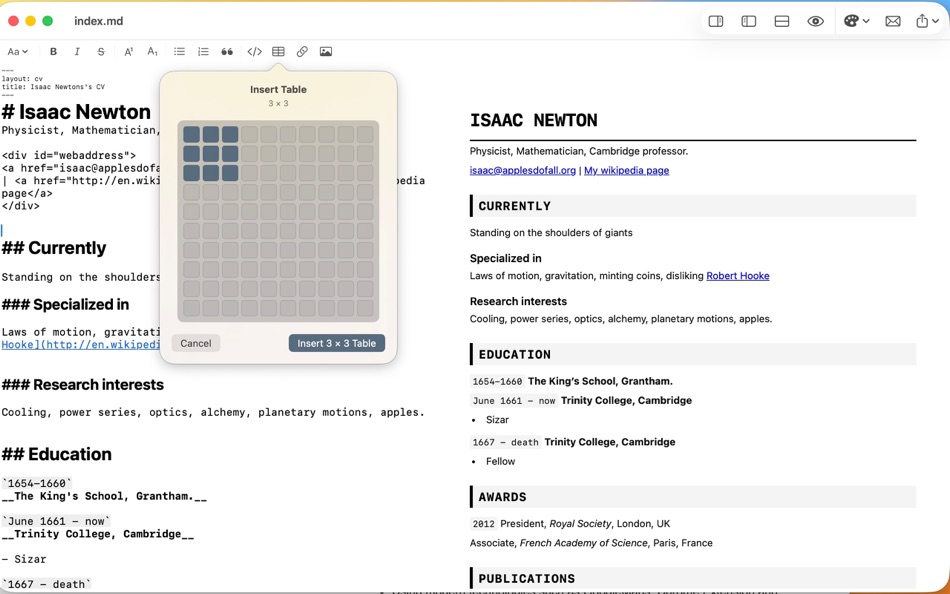This screenshot has height=594, width=950.
Task: Select the bottom-right cell of table grid
Action: 365,308
